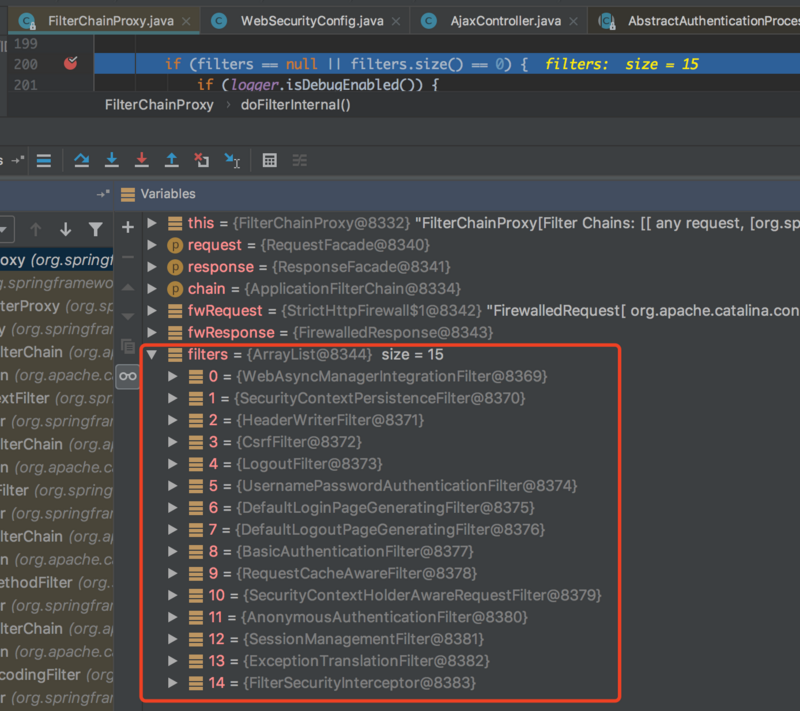Toggle the glasses Show Watches button
The height and width of the screenshot is (711, 800).
tap(127, 376)
